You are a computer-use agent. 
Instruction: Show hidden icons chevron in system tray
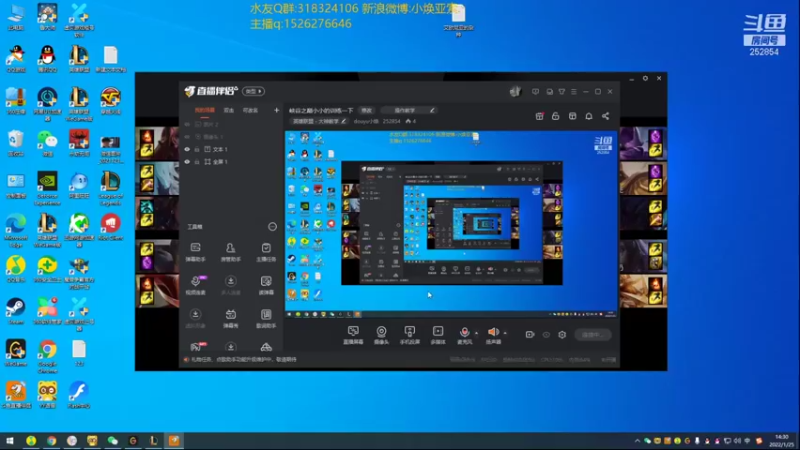coord(637,441)
